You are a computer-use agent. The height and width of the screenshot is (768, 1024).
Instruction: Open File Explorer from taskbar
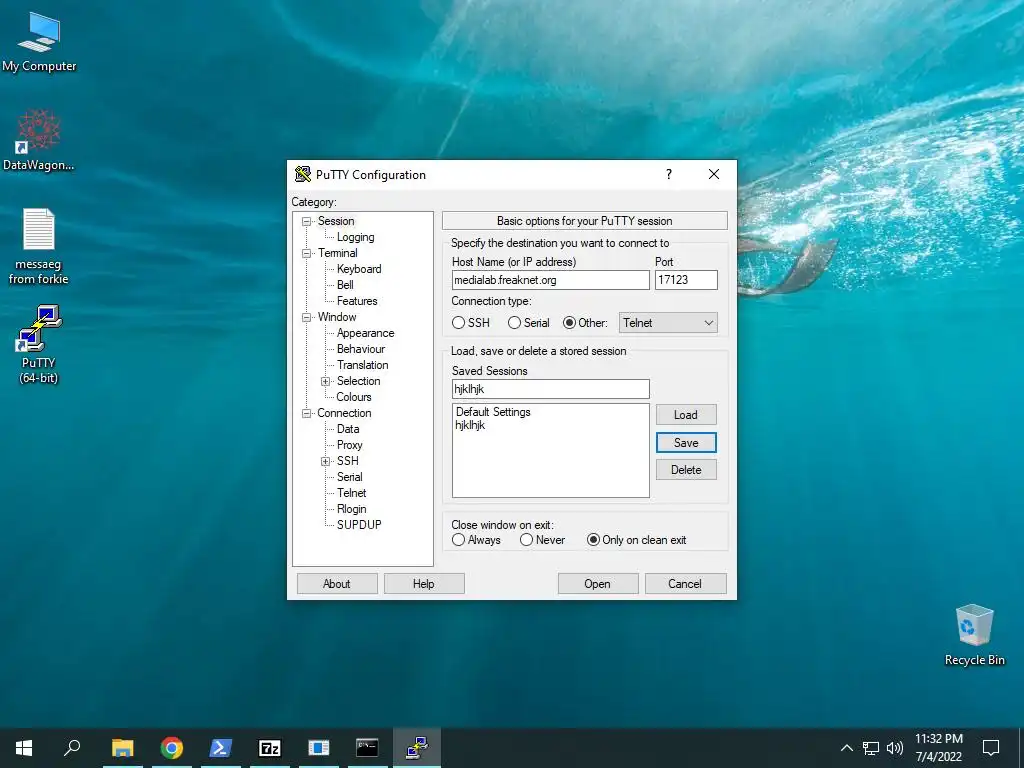click(122, 748)
